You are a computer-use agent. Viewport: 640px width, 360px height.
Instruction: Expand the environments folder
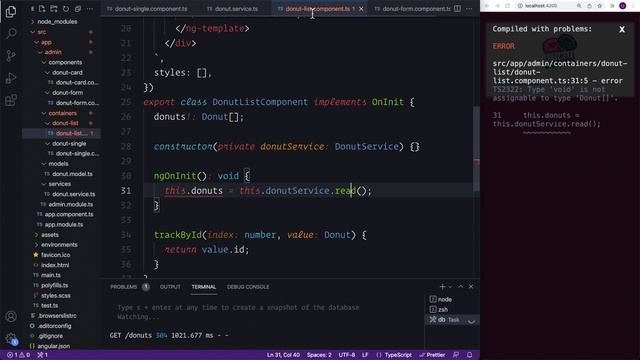pos(59,244)
